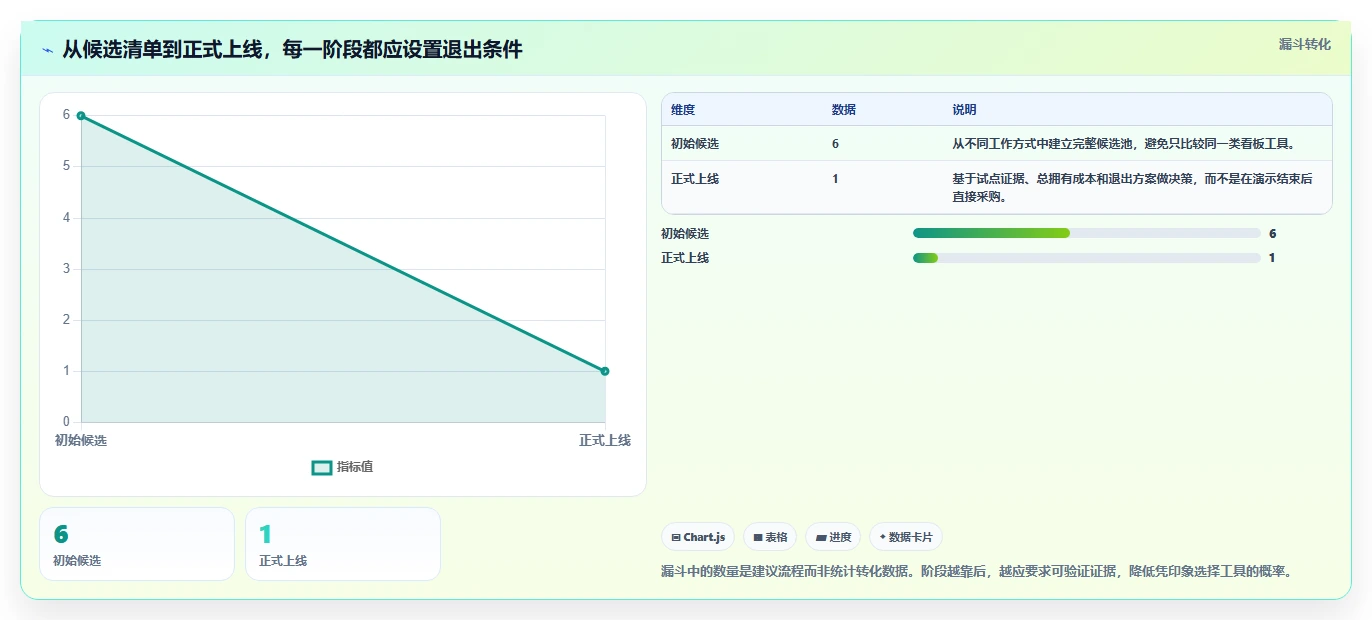Select the 正式上线 cell in the table
This screenshot has width=1372, height=620.
tap(695, 179)
